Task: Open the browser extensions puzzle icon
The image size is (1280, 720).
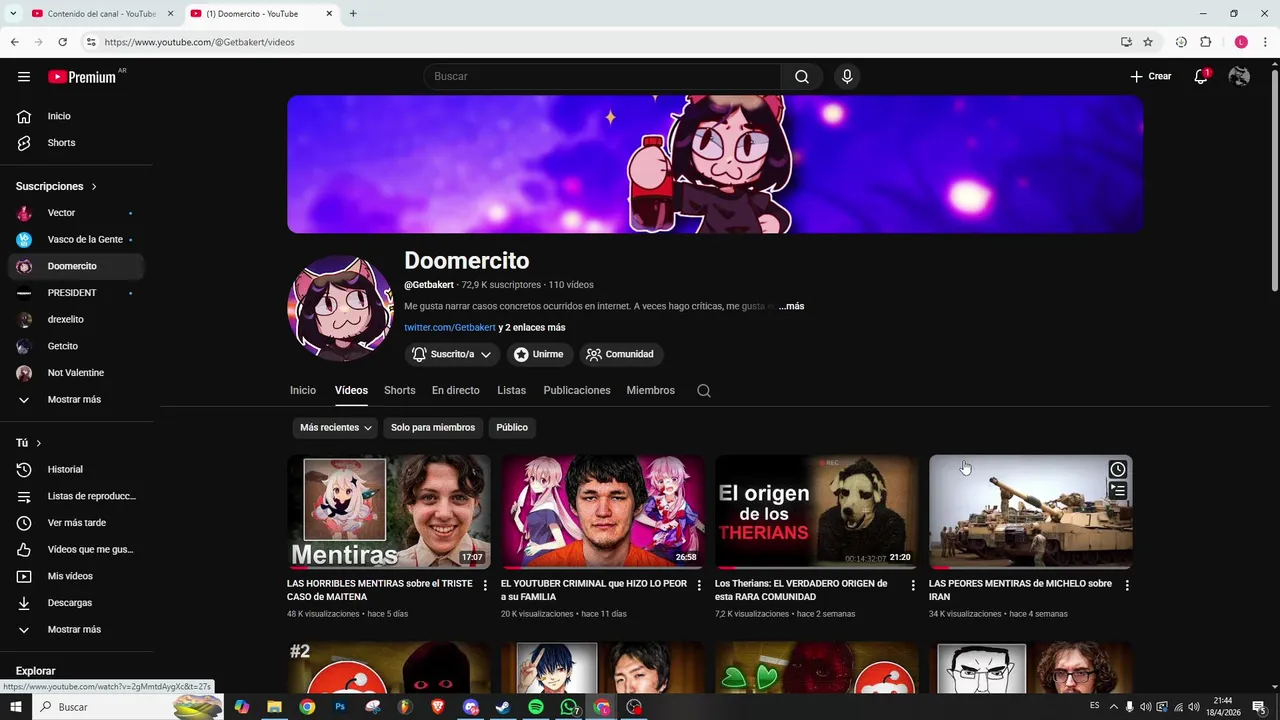Action: (x=1205, y=42)
